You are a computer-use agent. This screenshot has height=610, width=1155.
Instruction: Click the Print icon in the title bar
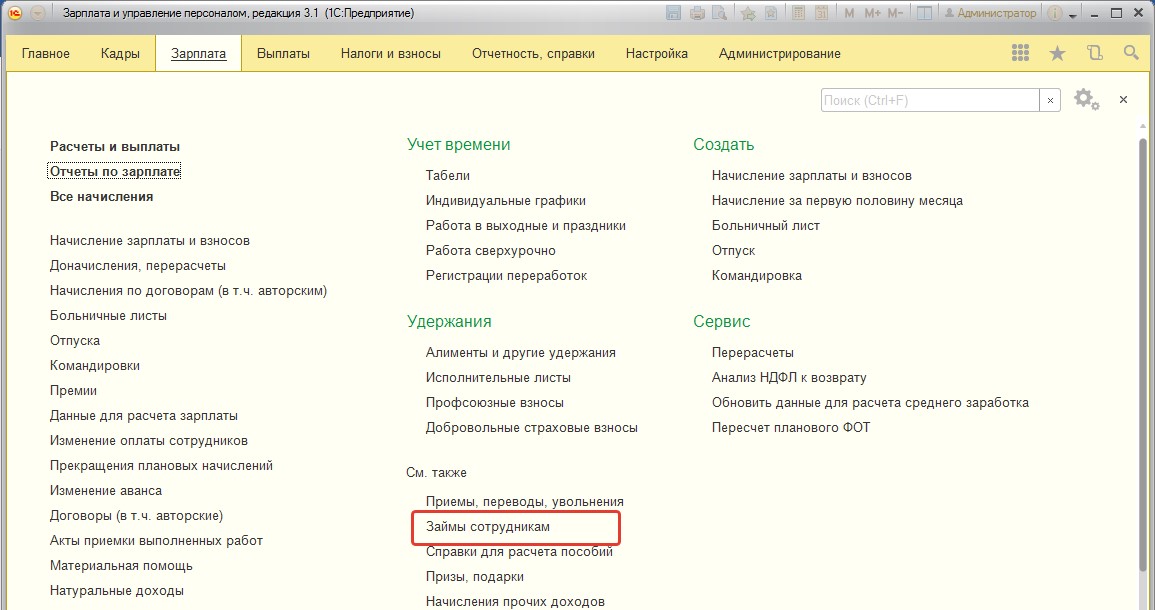point(697,13)
